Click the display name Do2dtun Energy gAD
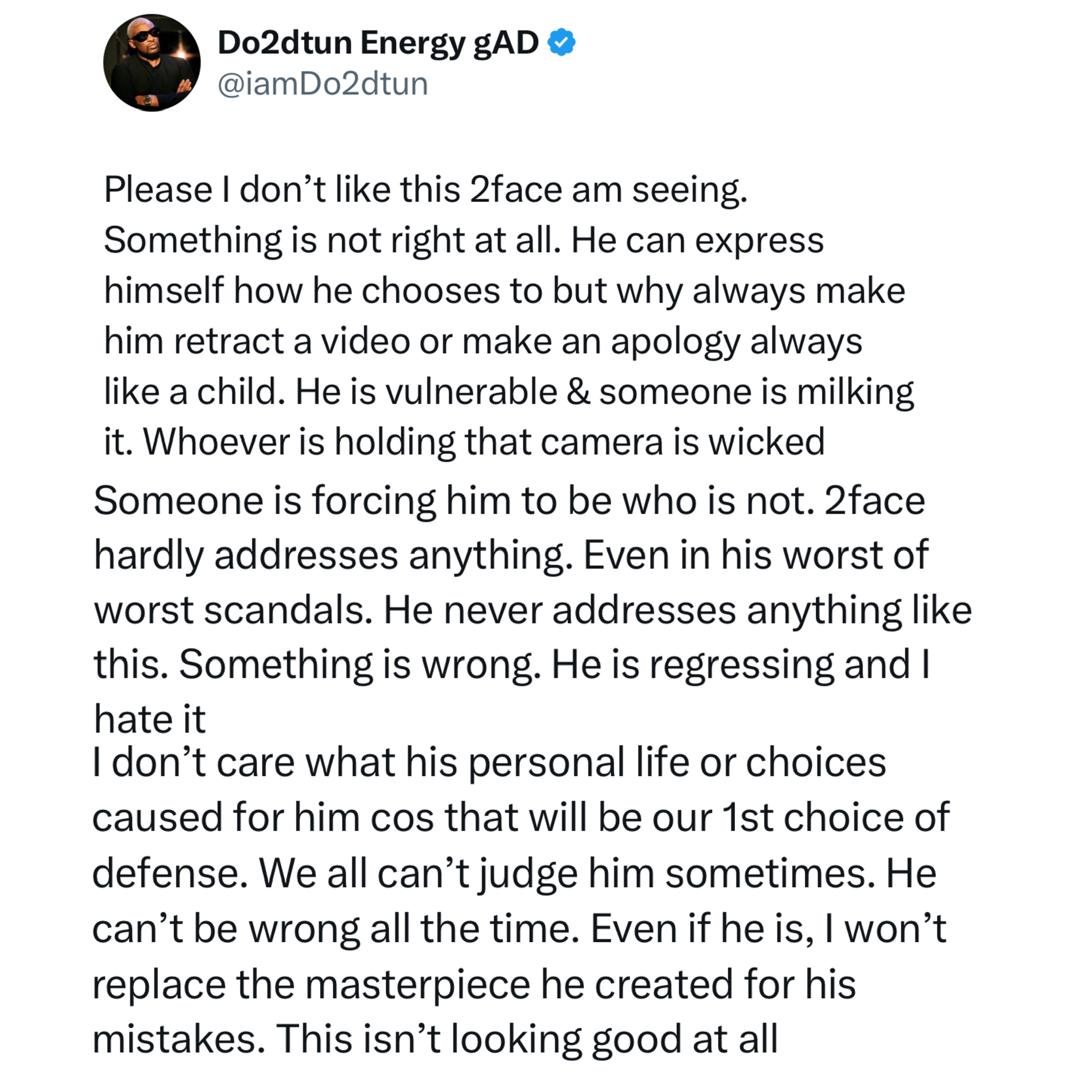The width and height of the screenshot is (1080, 1080). point(379,43)
